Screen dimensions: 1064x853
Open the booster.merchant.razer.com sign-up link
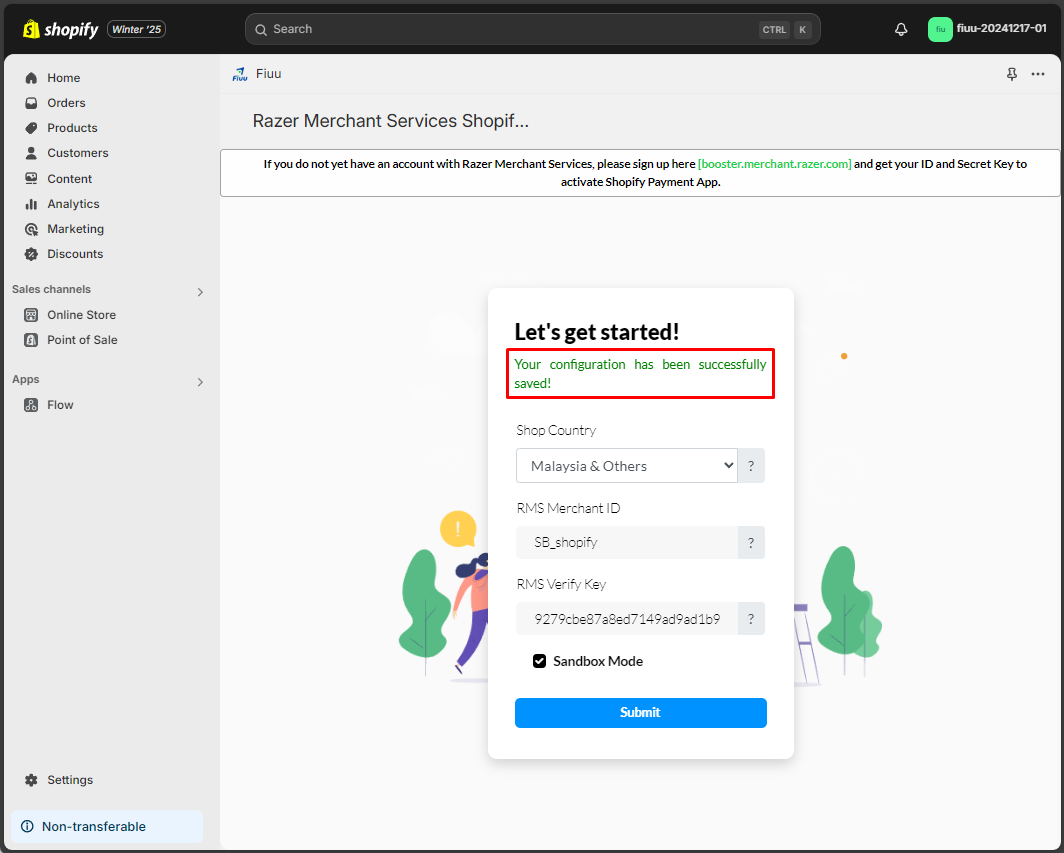[x=774, y=164]
